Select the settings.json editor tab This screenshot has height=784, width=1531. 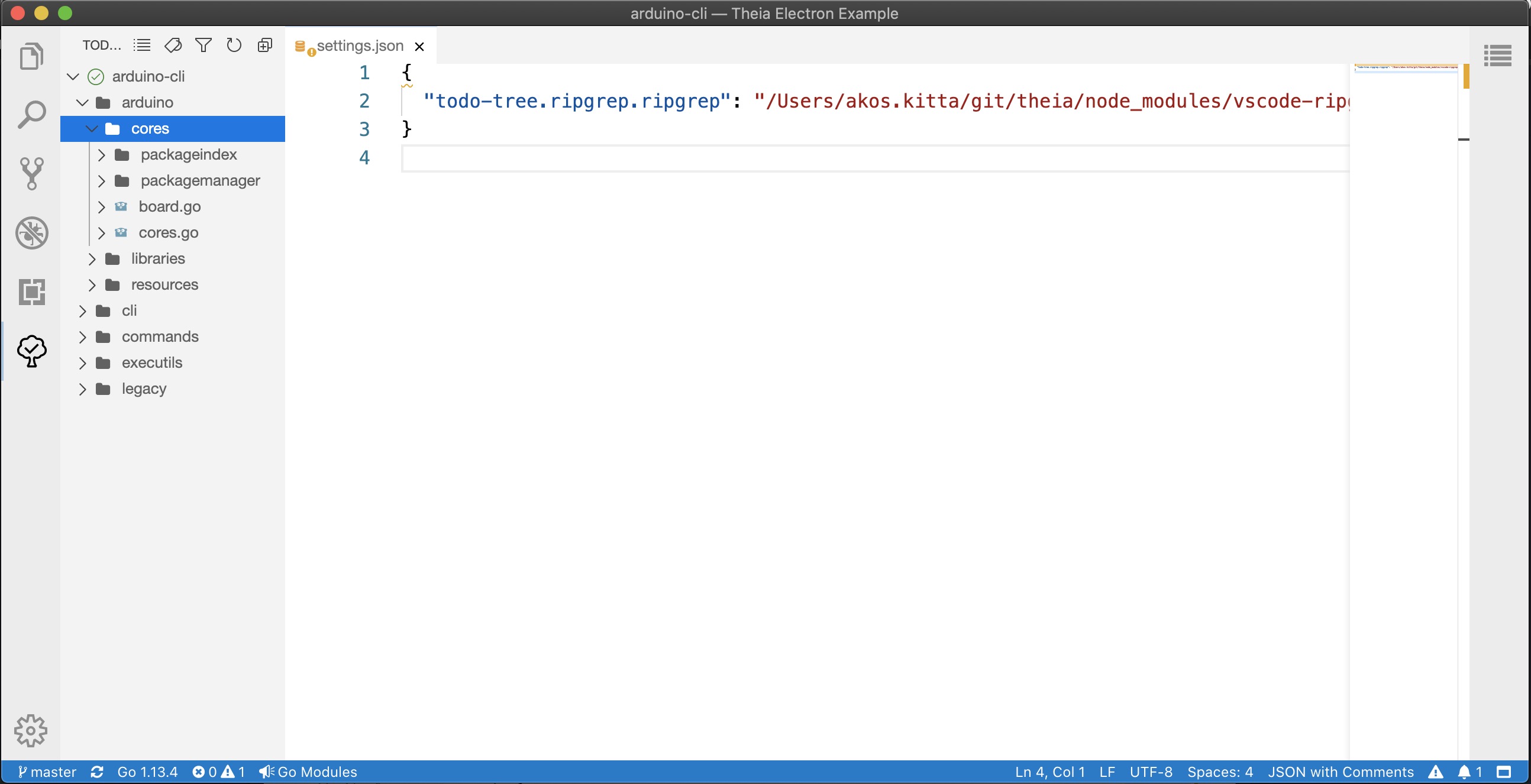[359, 46]
